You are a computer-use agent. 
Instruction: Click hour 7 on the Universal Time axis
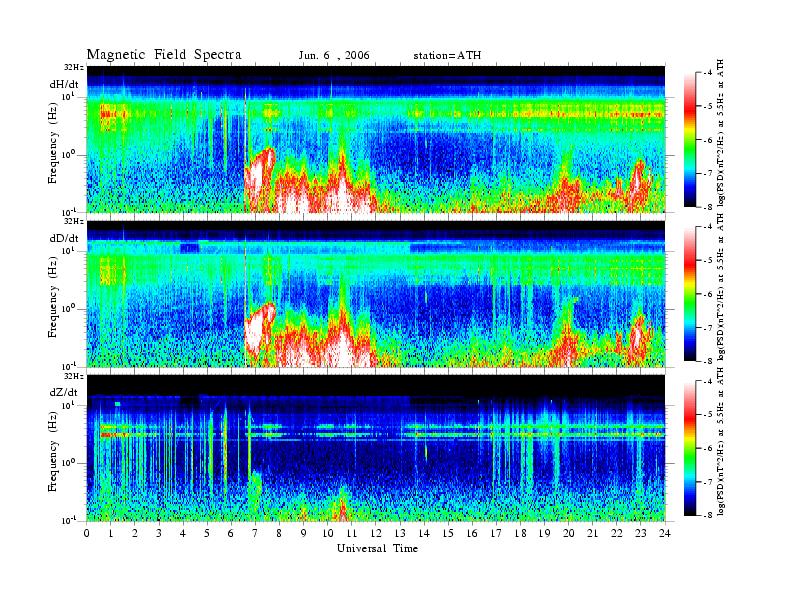click(256, 533)
